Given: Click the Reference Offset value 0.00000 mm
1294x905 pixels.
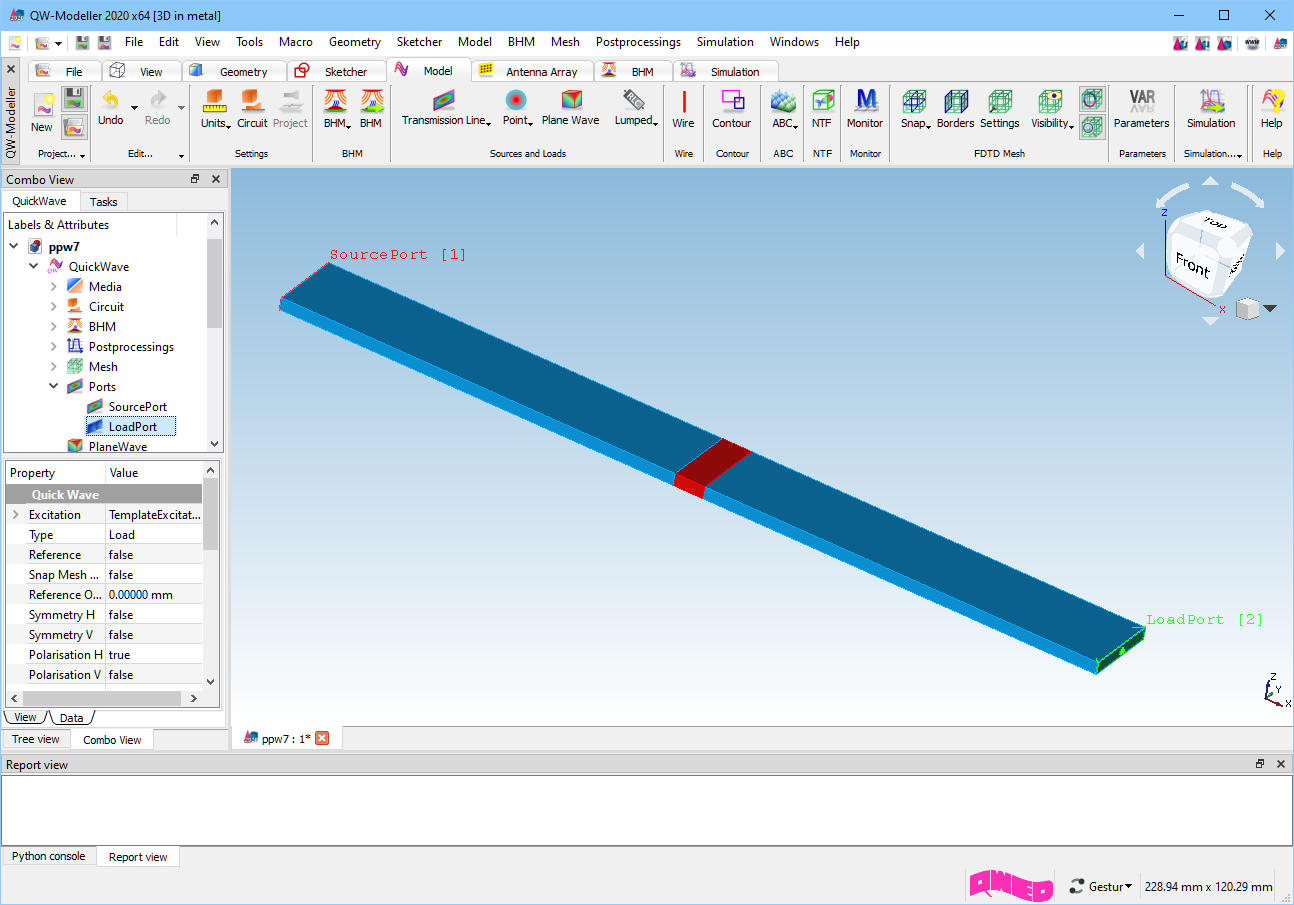Looking at the screenshot, I should coord(154,595).
